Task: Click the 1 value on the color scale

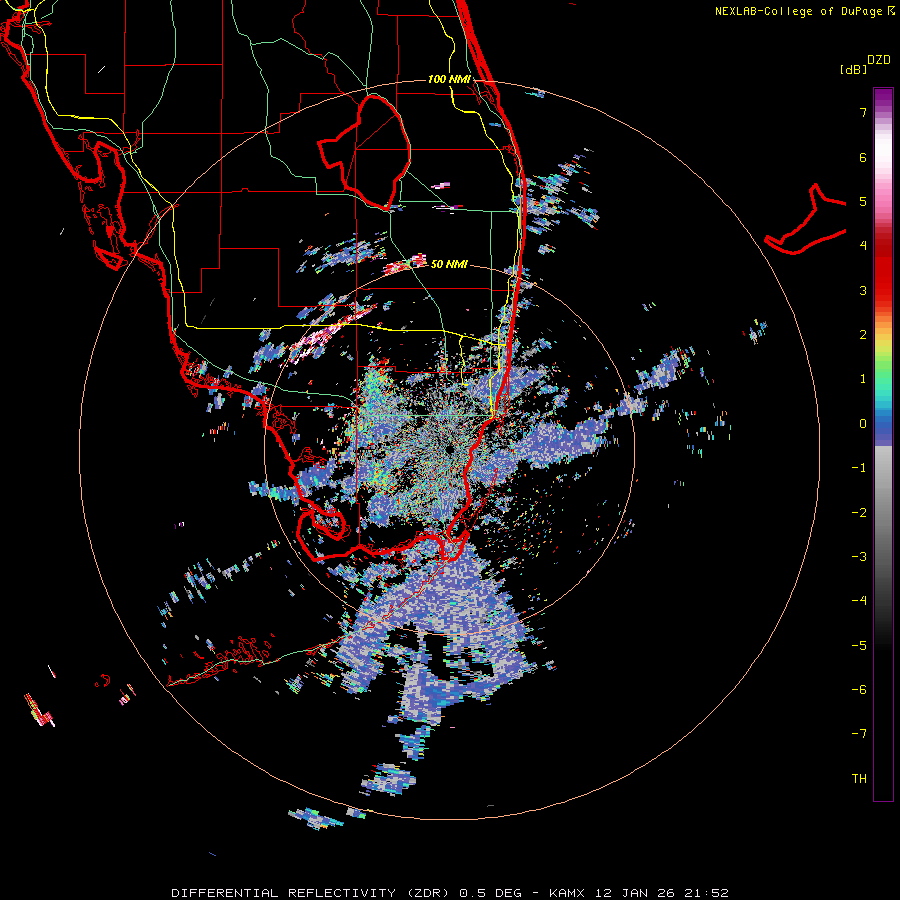Action: click(x=863, y=379)
